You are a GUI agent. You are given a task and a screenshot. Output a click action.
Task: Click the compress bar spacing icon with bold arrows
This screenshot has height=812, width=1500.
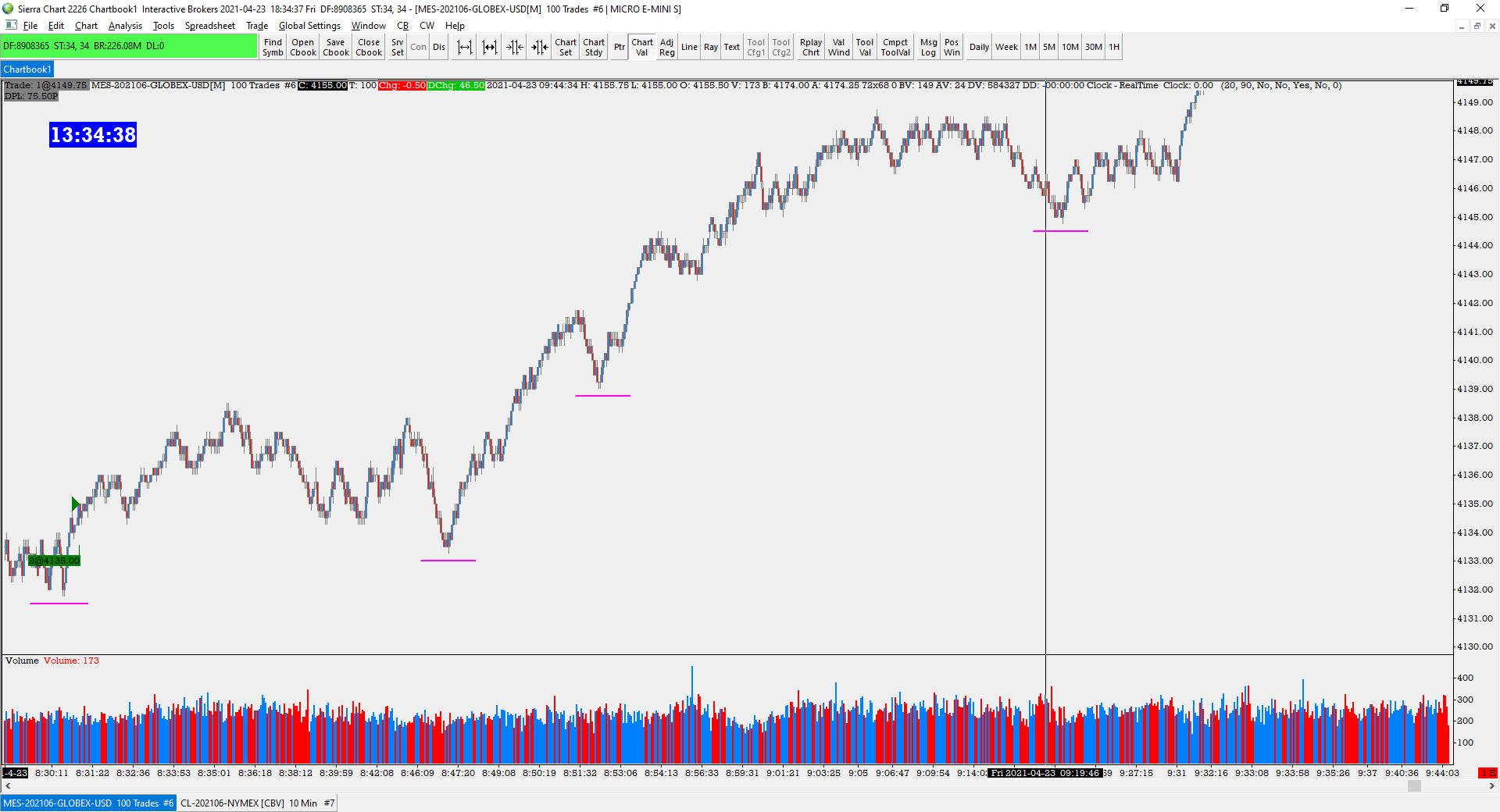click(x=540, y=48)
